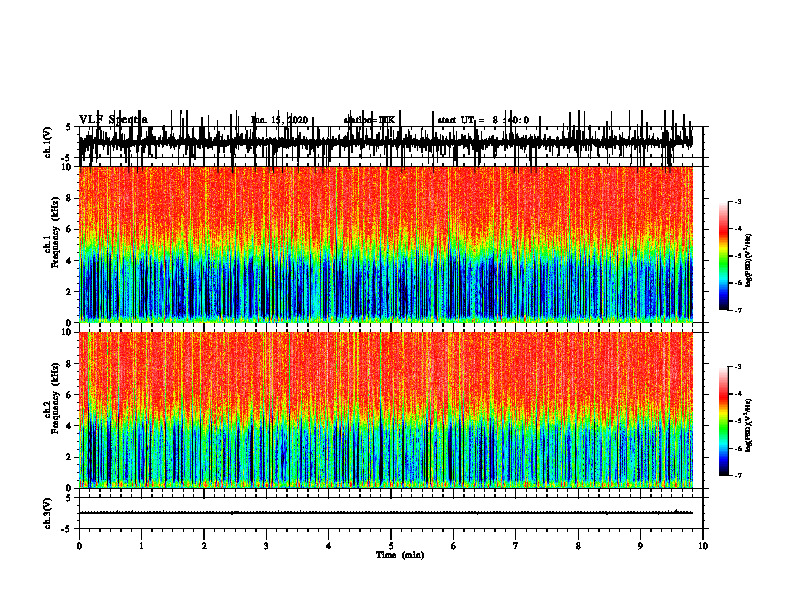The image size is (792, 612).
Task: Click the "VLF Spectra" title text
Action: pos(113,120)
